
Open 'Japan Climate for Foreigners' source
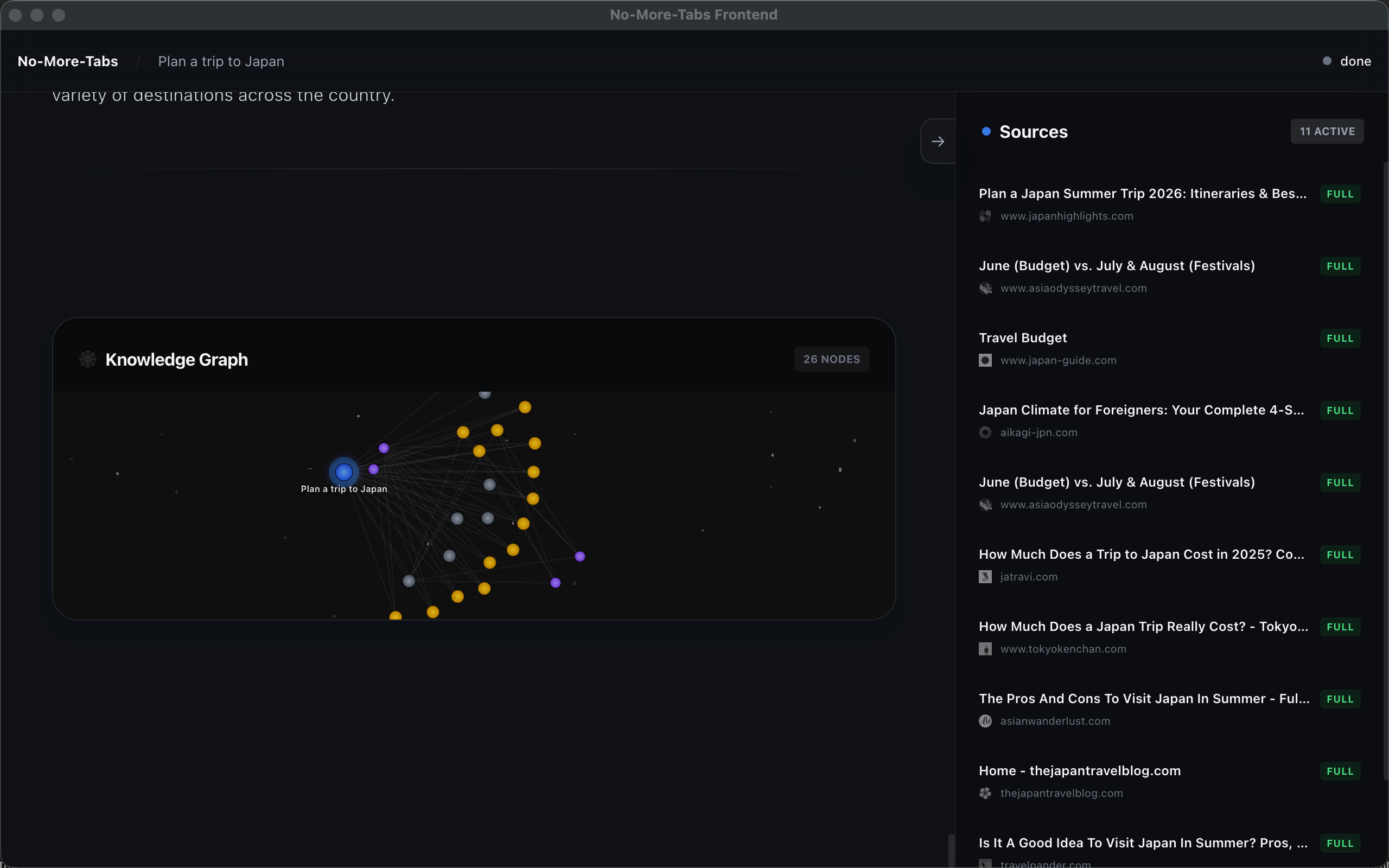(x=1141, y=411)
